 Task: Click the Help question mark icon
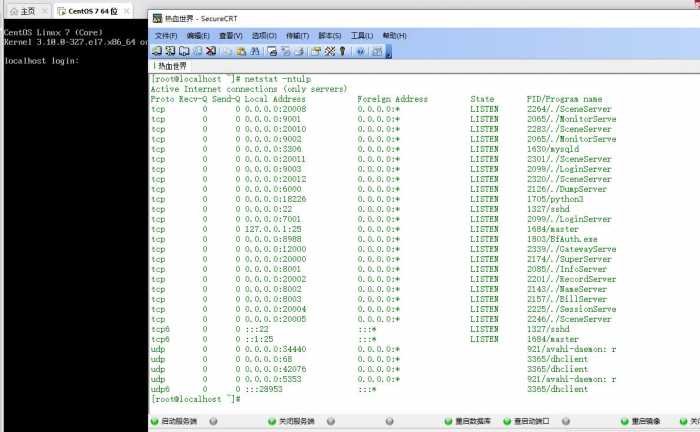359,50
